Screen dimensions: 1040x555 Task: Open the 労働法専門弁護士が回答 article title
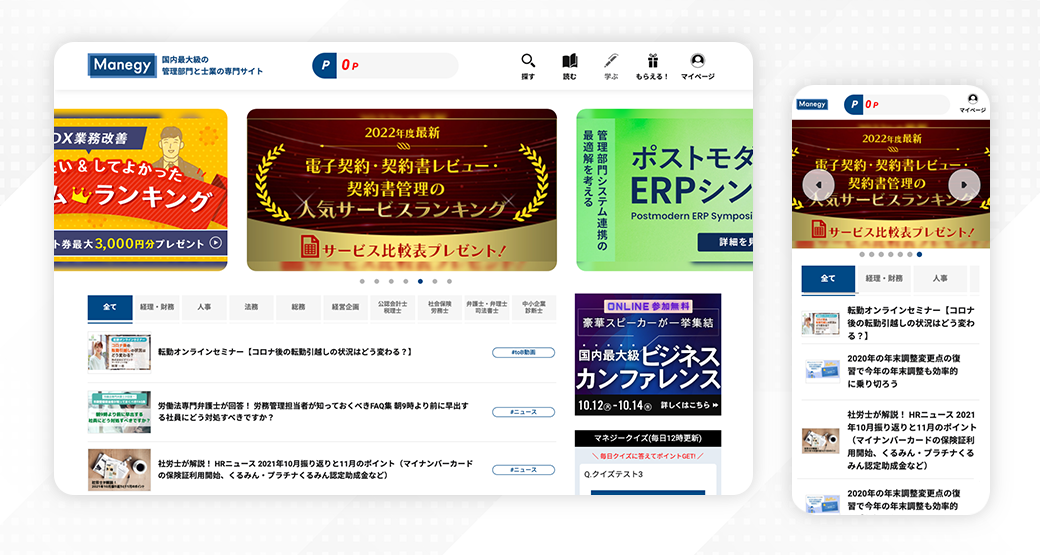(313, 412)
